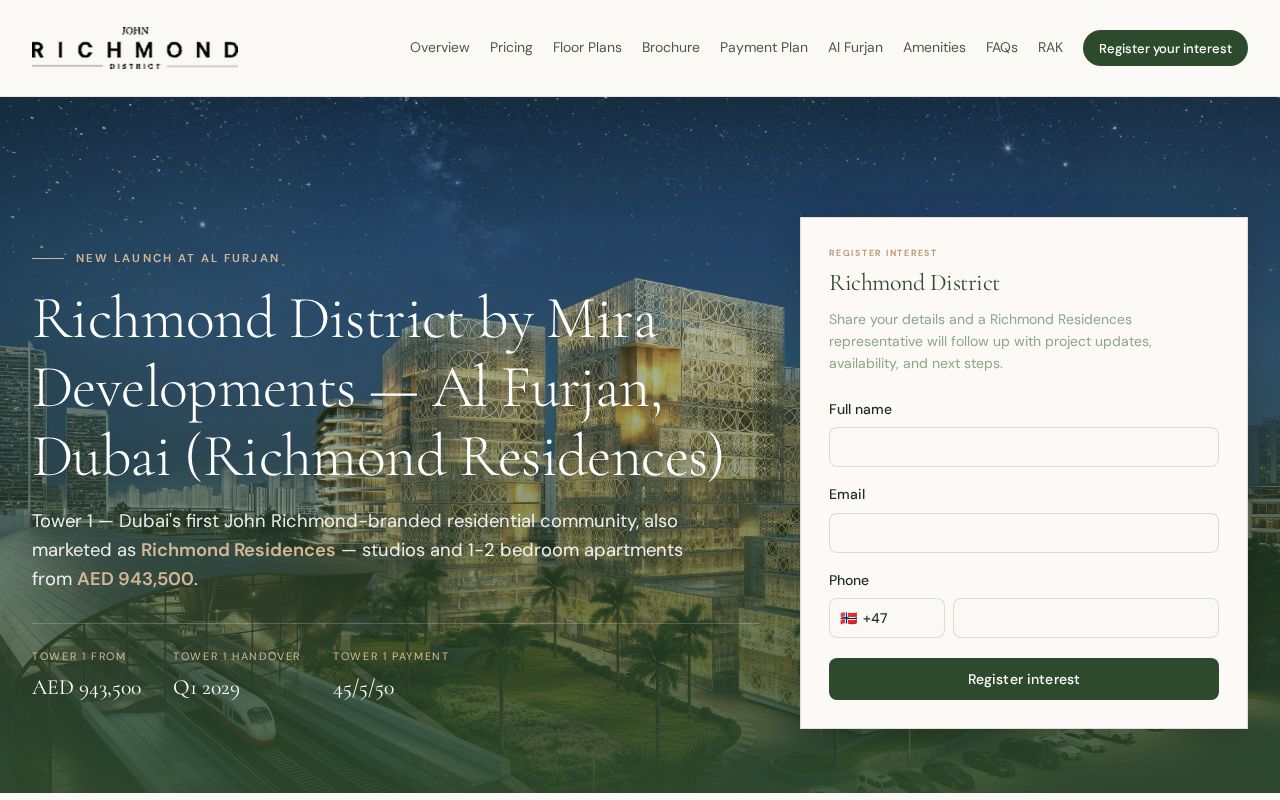
Task: Click the John Richmond District logo
Action: [135, 48]
